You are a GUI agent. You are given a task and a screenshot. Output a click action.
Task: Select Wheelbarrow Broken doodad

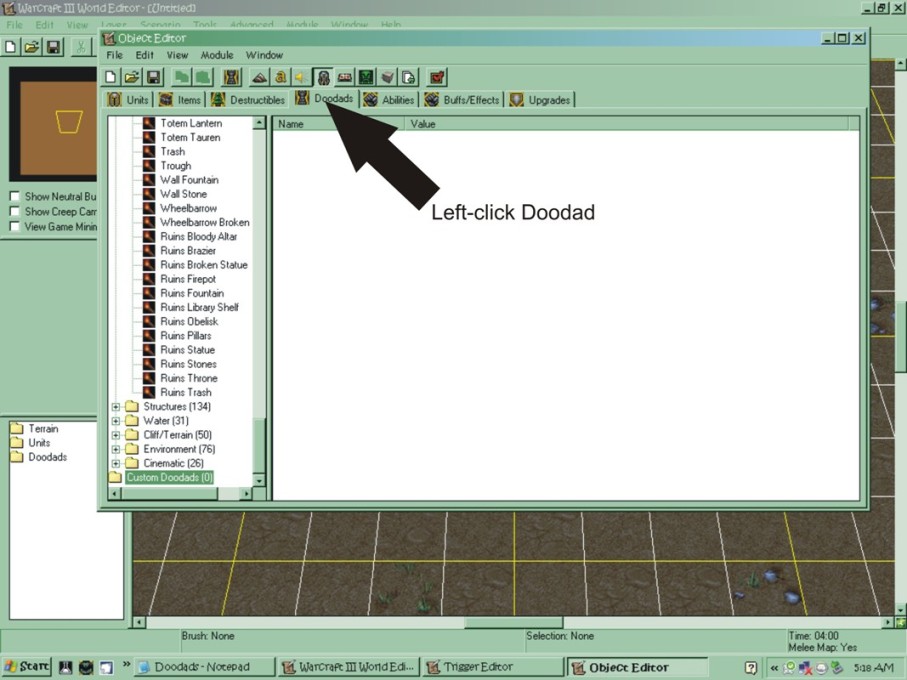pyautogui.click(x=205, y=222)
